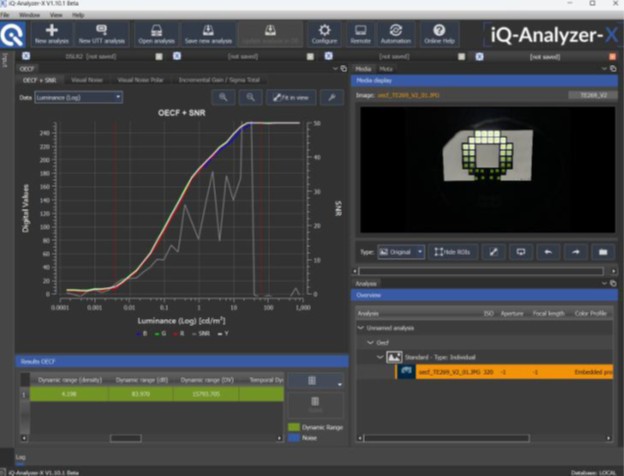Click the blue Noise legend swatch
624x476 pixels.
pos(294,437)
